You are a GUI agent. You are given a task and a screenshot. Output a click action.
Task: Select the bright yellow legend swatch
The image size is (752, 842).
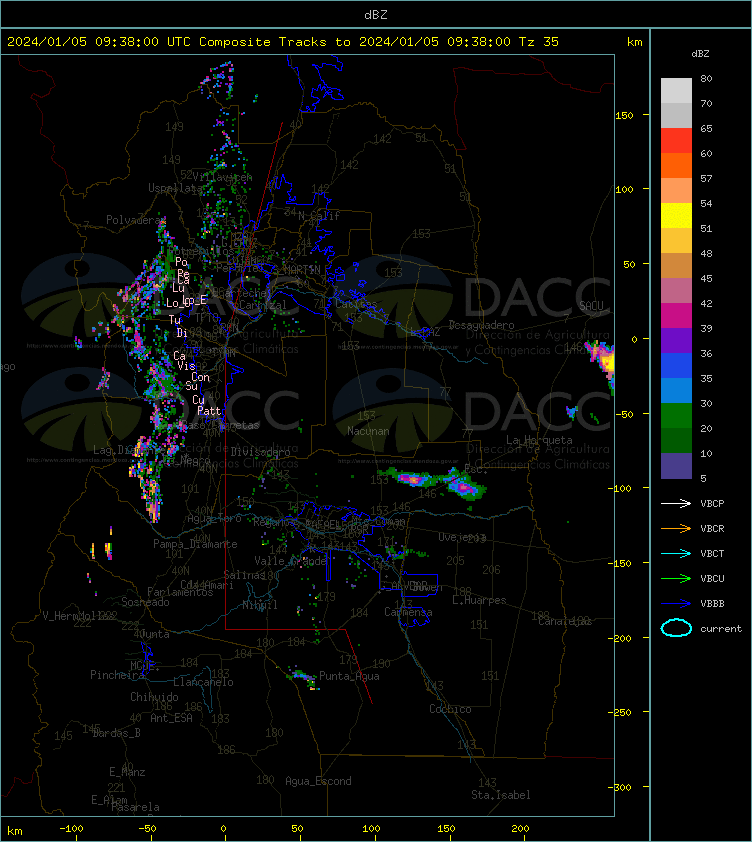676,215
